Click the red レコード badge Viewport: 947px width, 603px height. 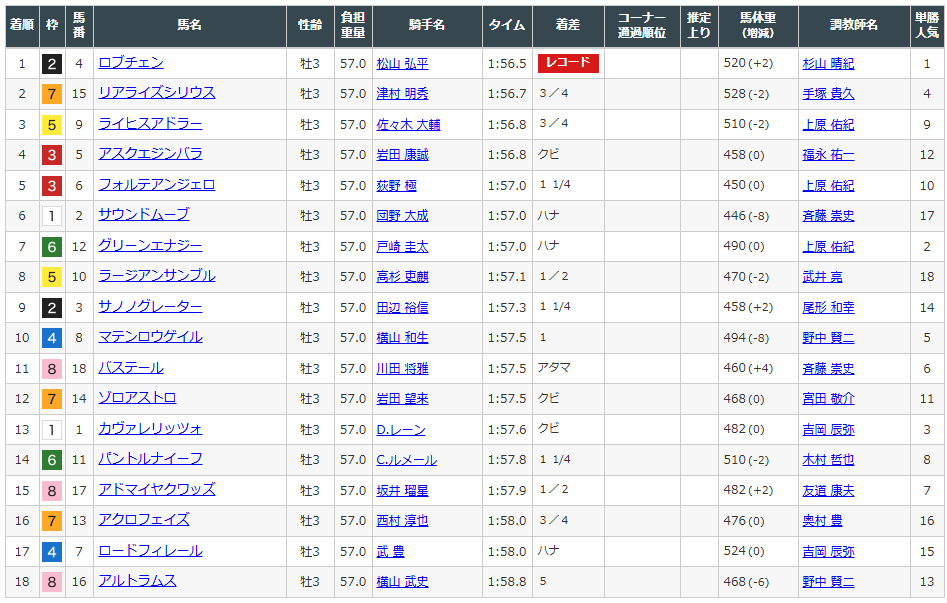coord(568,63)
